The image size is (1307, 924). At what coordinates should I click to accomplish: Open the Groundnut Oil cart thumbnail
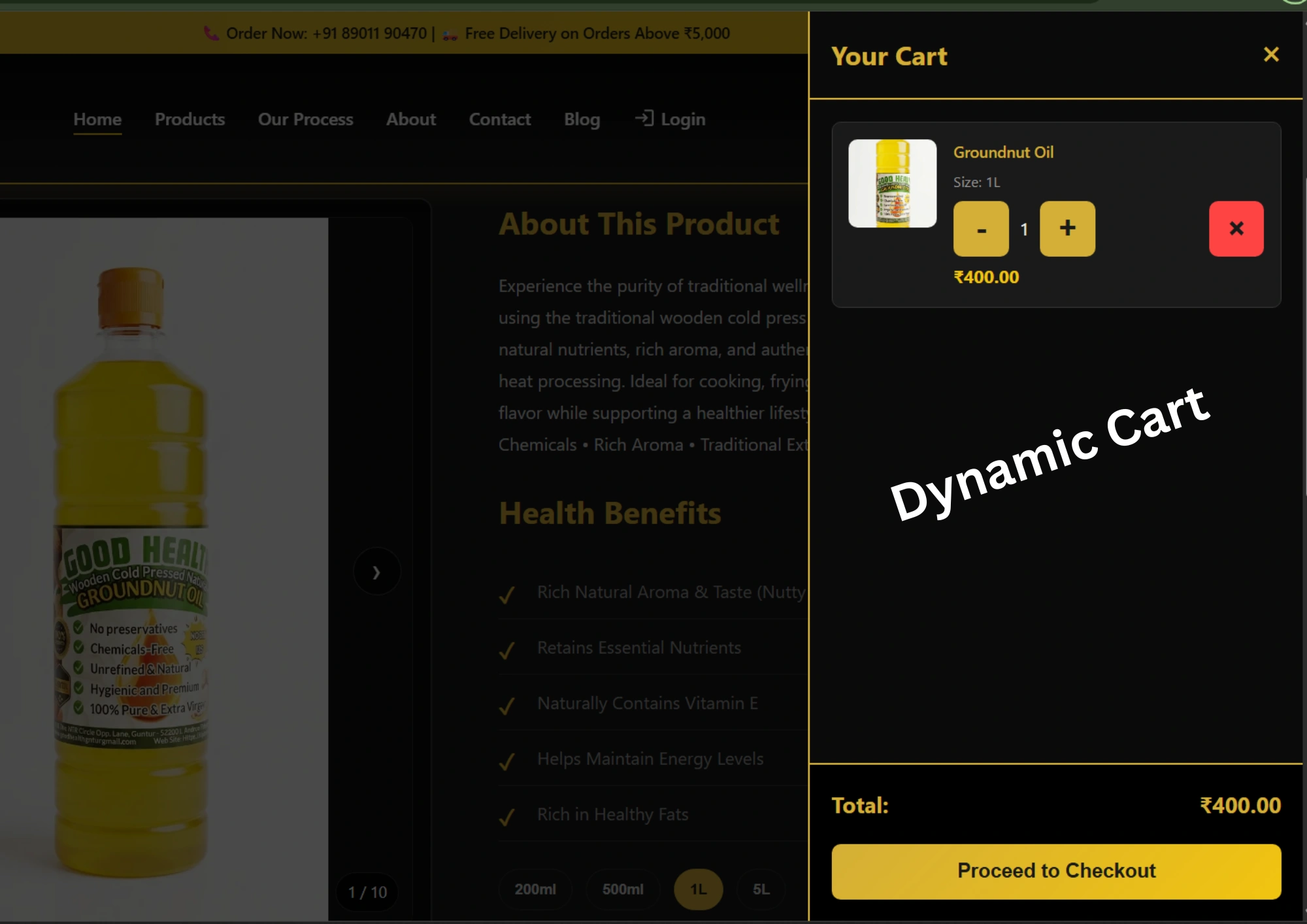click(892, 184)
